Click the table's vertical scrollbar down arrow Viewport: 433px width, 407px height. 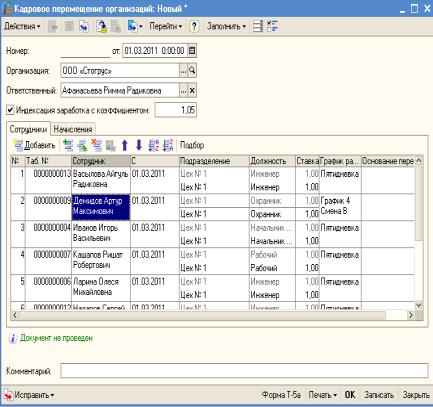click(419, 305)
